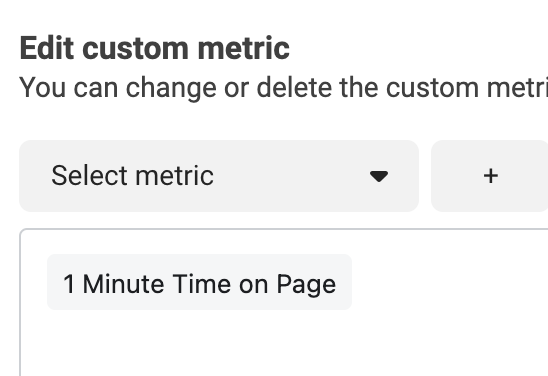Image resolution: width=548 pixels, height=376 pixels.
Task: Click the dropdown caret arrow icon
Action: 379,176
